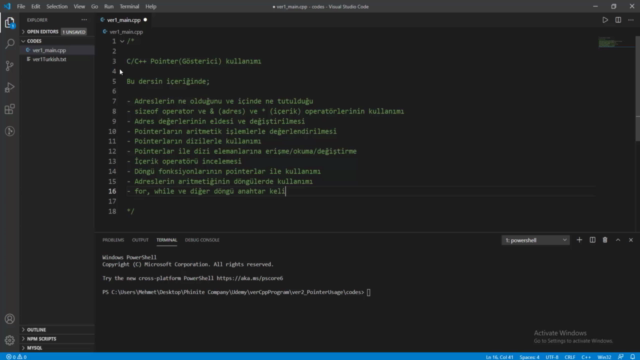Click the ver1_main.cpp breadcrumb

pyautogui.click(x=126, y=31)
